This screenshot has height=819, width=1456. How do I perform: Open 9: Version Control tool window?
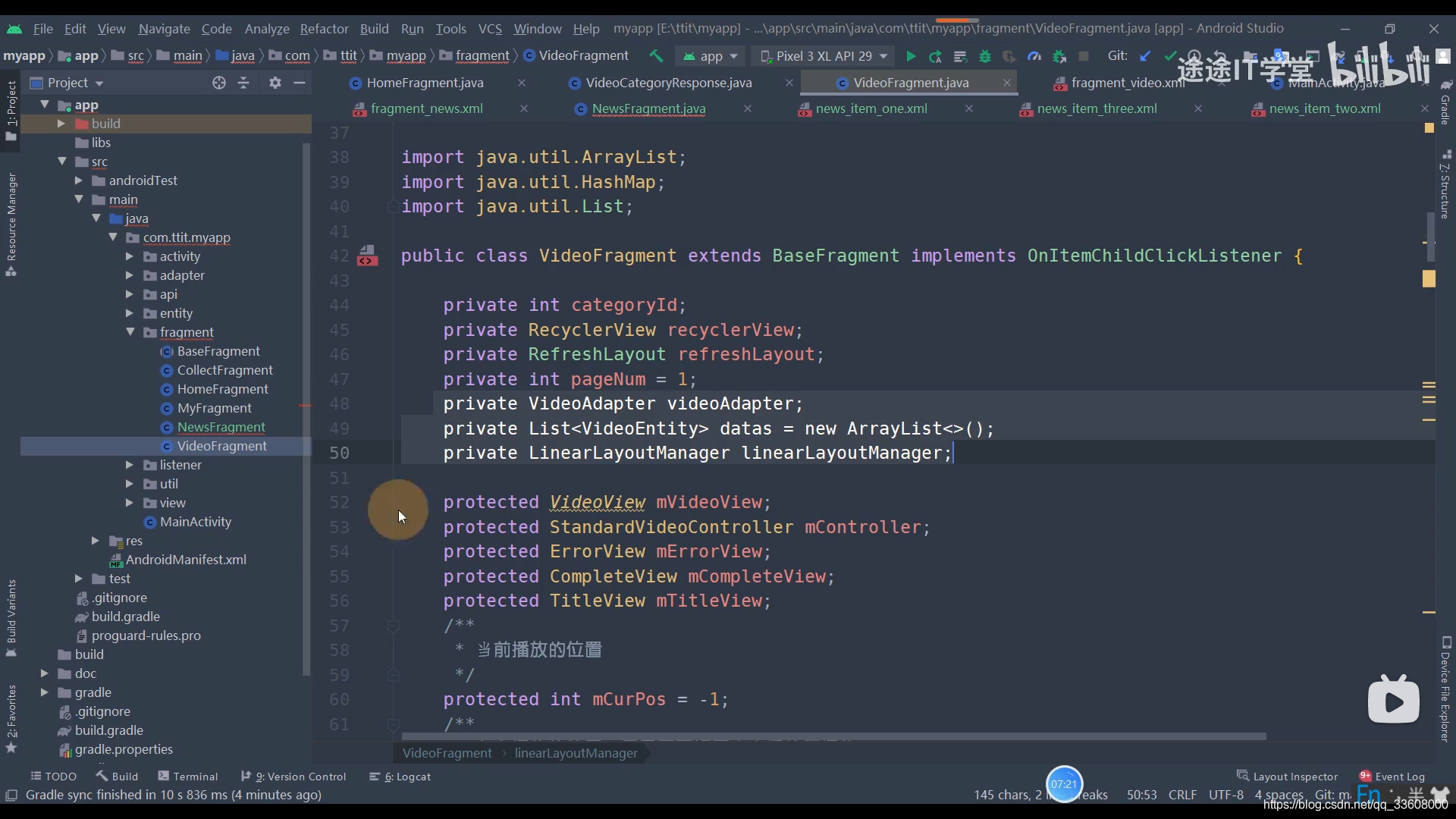(293, 777)
